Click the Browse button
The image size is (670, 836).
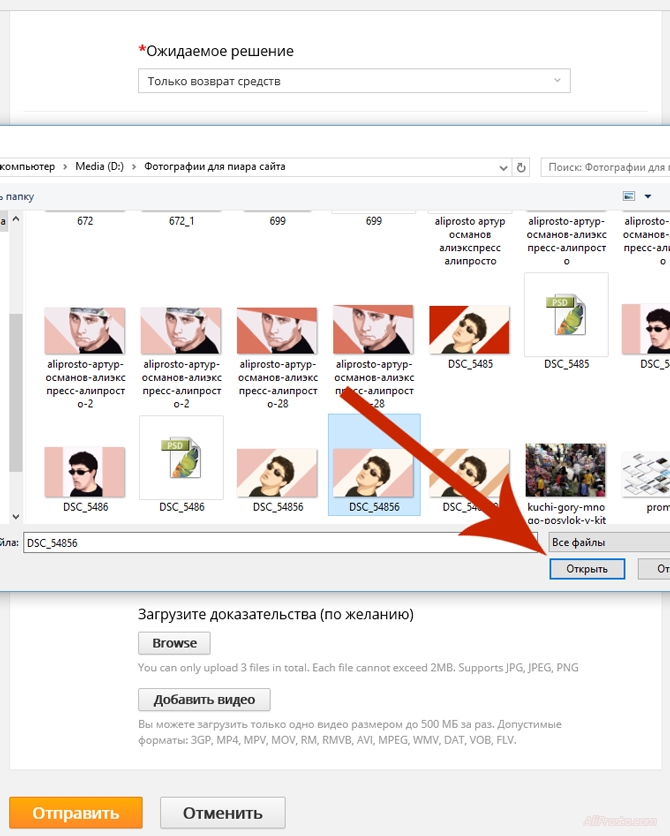click(x=174, y=643)
